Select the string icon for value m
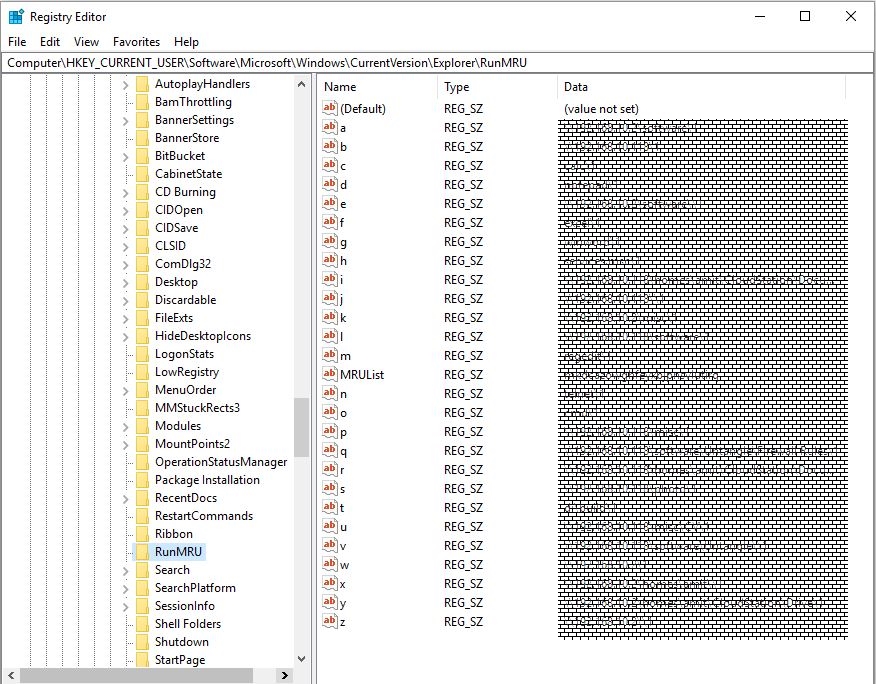 pyautogui.click(x=330, y=355)
